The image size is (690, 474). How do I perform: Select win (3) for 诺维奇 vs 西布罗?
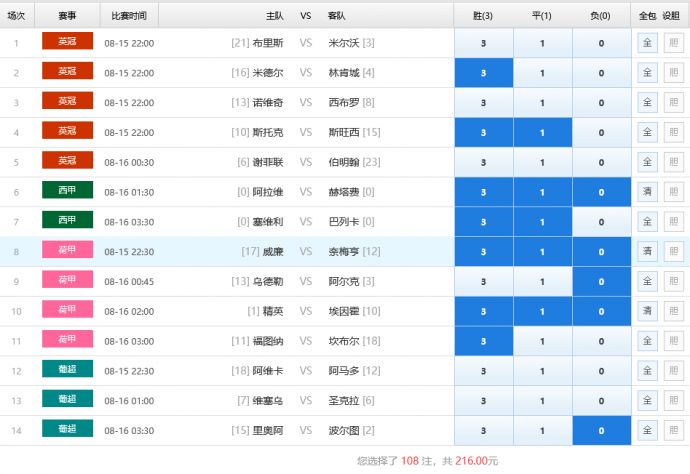484,103
